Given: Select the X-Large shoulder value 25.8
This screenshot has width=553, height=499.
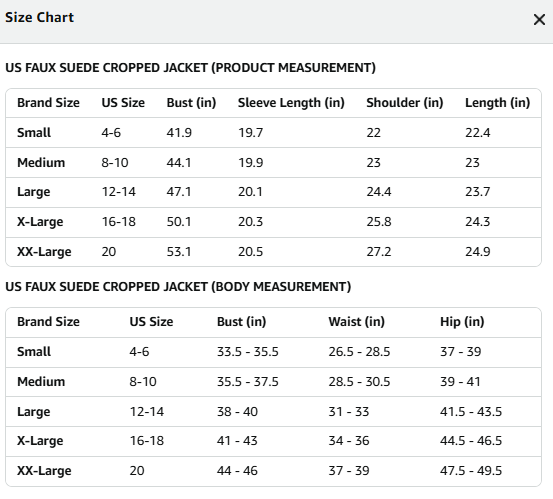Looking at the screenshot, I should click(379, 222).
